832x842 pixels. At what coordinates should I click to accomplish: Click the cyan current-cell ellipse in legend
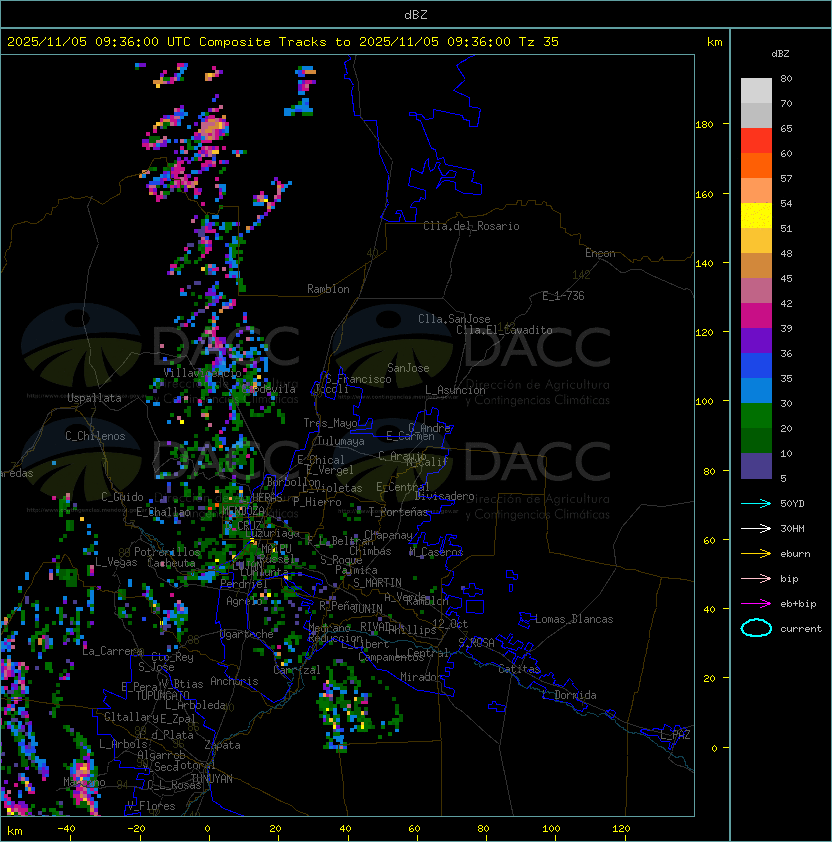(x=756, y=628)
